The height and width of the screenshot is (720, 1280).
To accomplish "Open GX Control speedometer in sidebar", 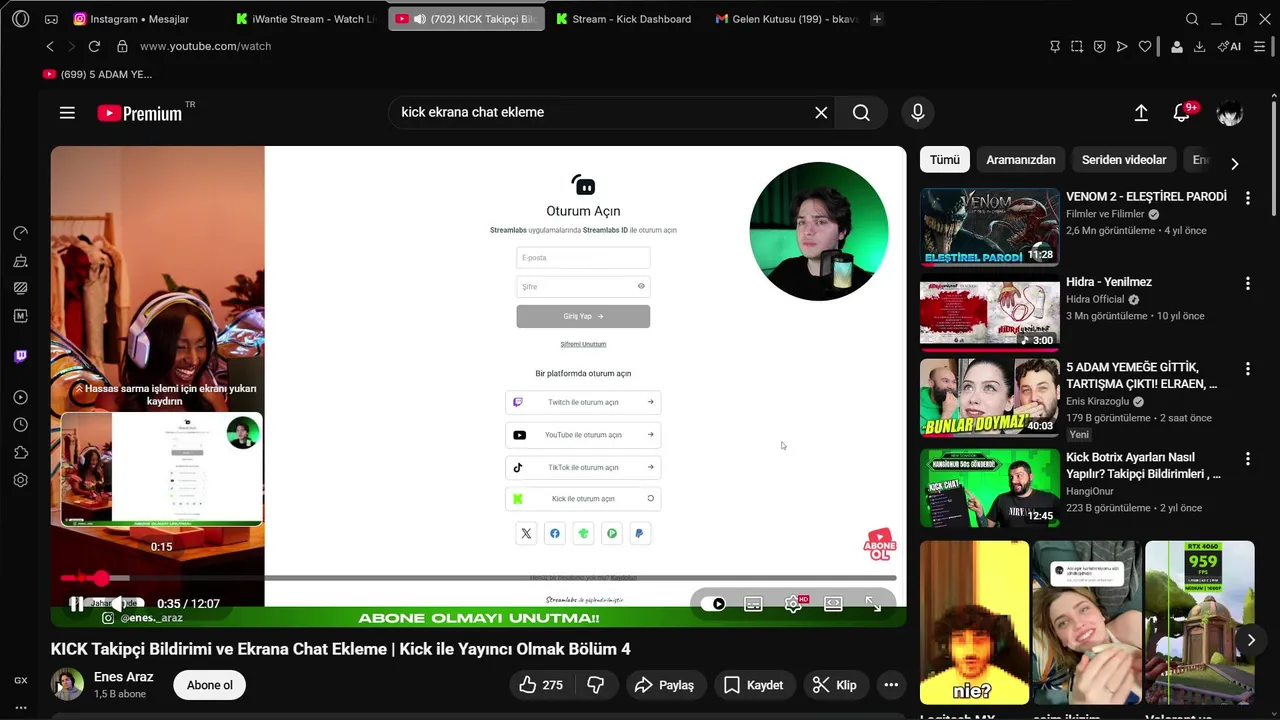I will point(21,233).
